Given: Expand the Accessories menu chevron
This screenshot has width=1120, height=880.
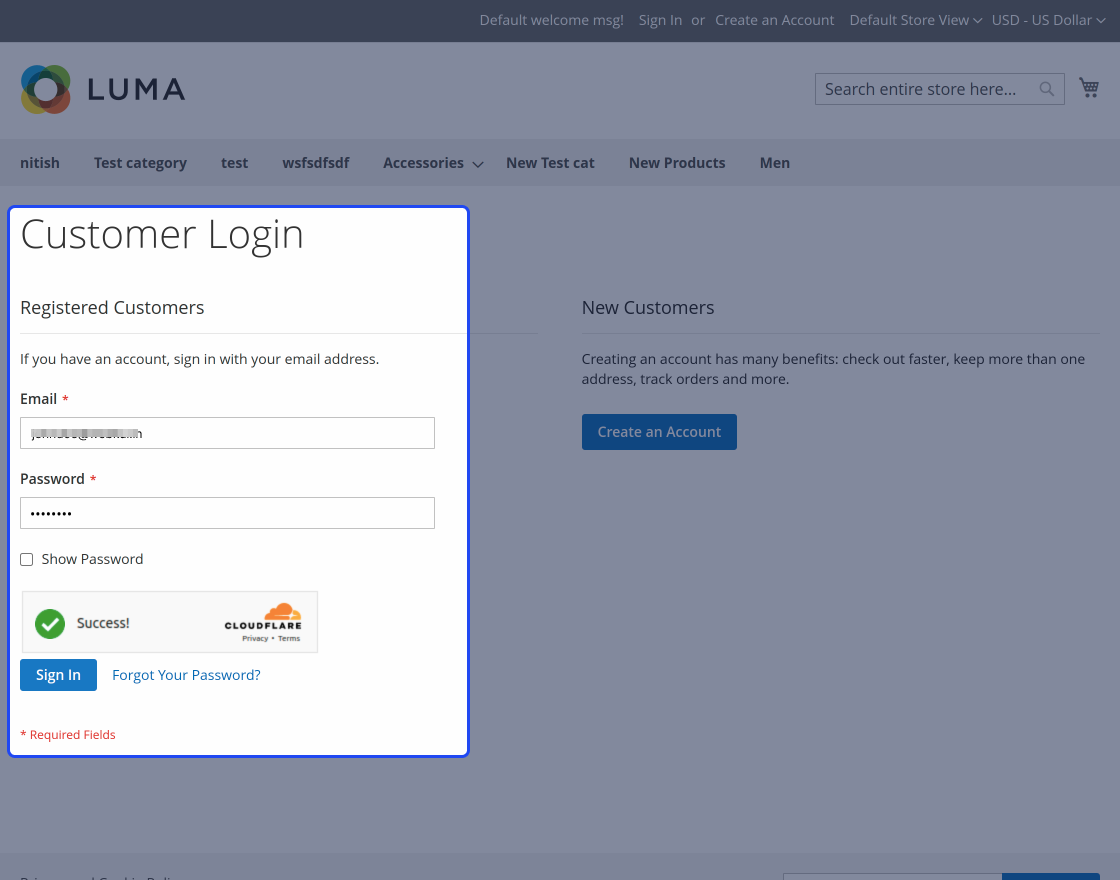Looking at the screenshot, I should pyautogui.click(x=477, y=164).
